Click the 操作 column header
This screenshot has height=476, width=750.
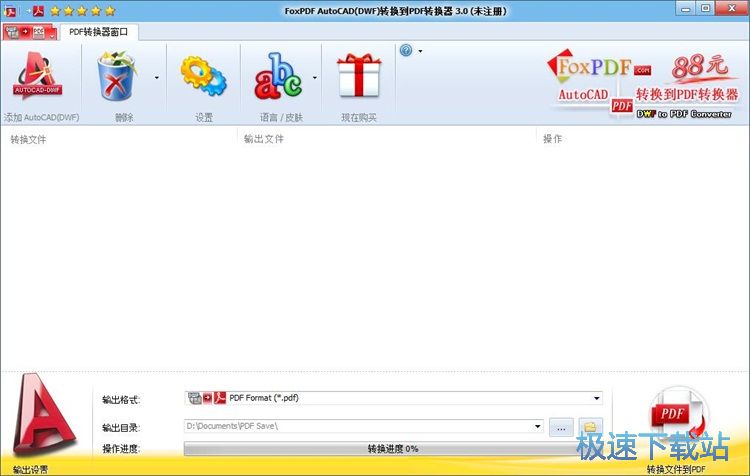pyautogui.click(x=552, y=139)
